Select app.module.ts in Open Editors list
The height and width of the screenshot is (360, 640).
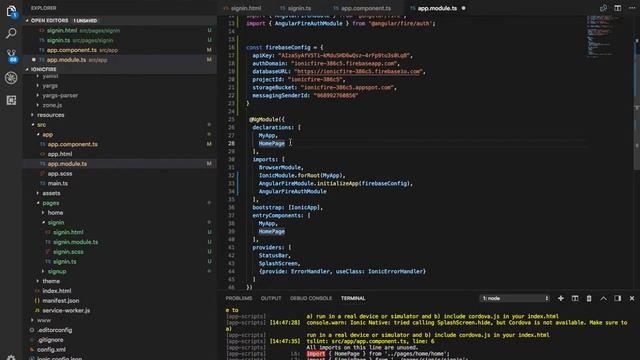click(x=120, y=60)
